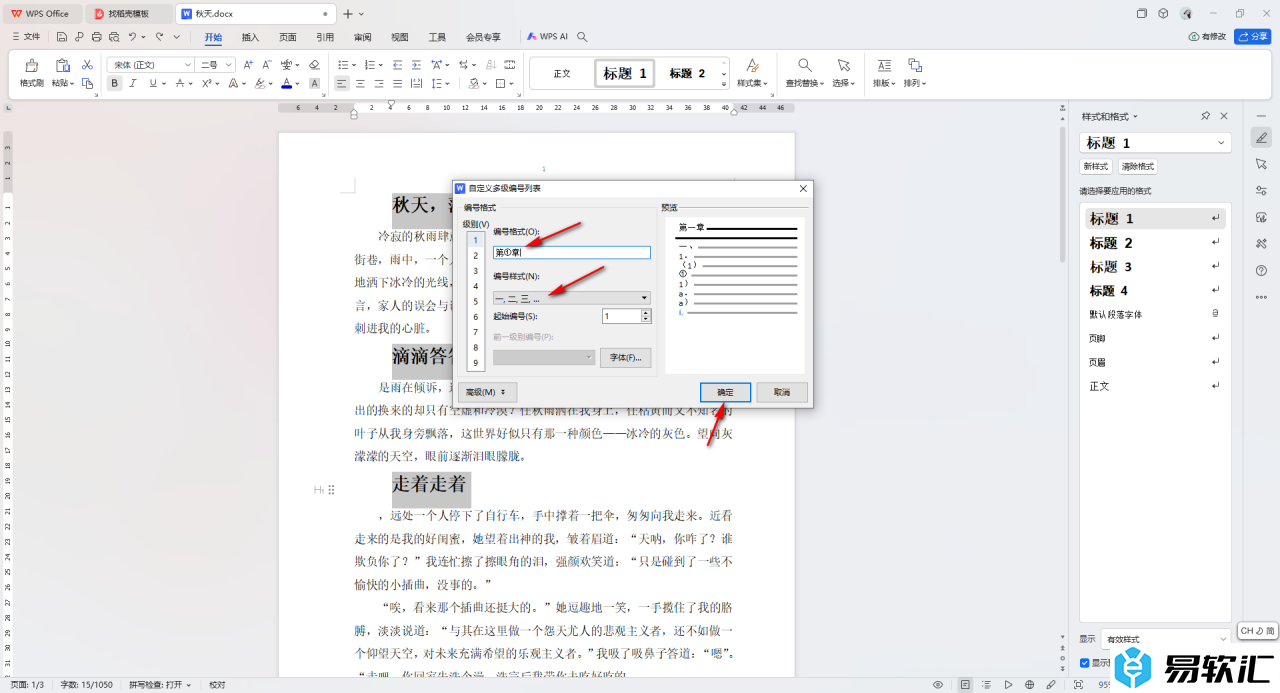Open the Page (页面) ribbon tab
This screenshot has height=693, width=1280.
[x=288, y=37]
